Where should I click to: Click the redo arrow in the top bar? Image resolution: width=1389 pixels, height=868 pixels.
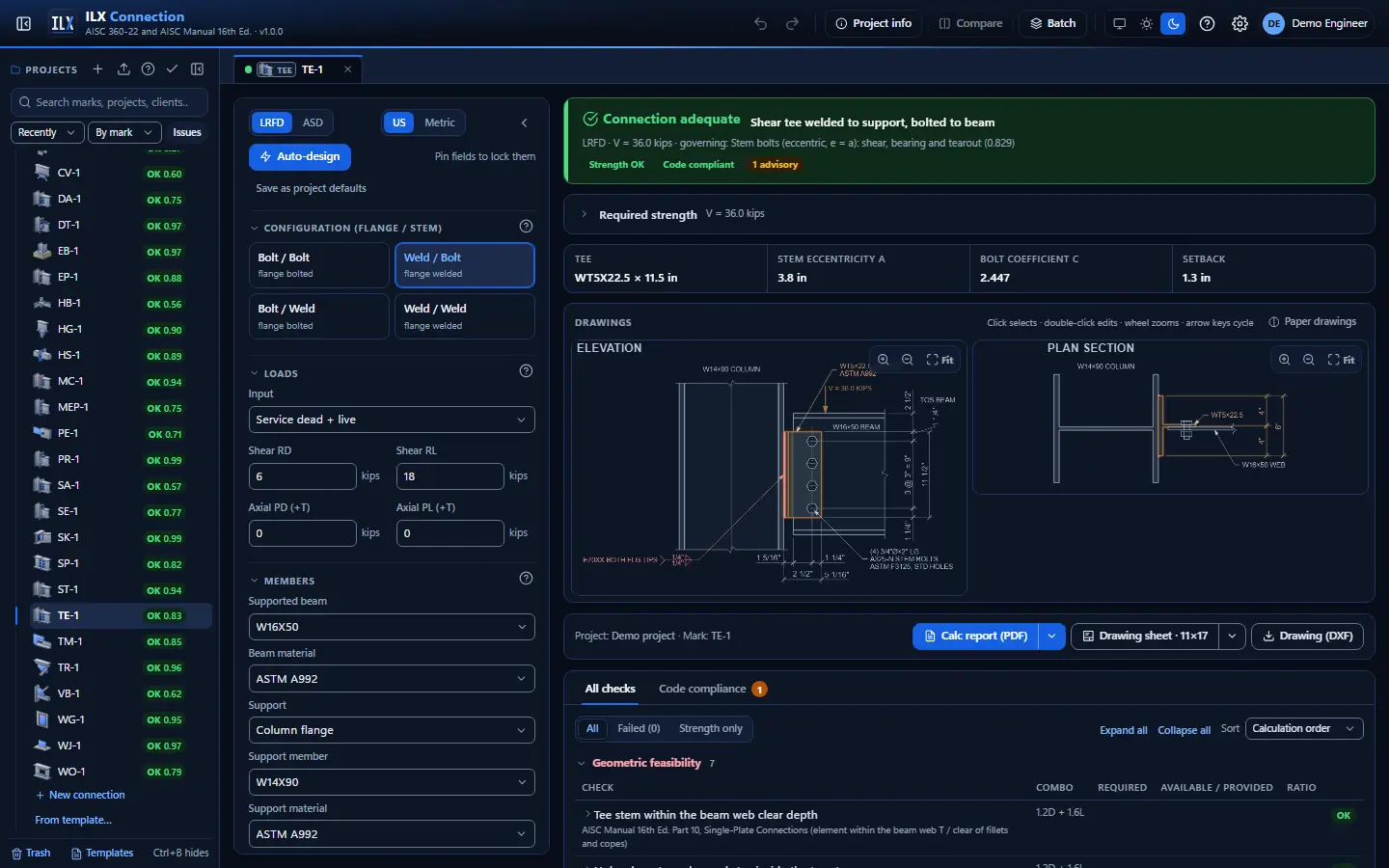click(x=793, y=23)
